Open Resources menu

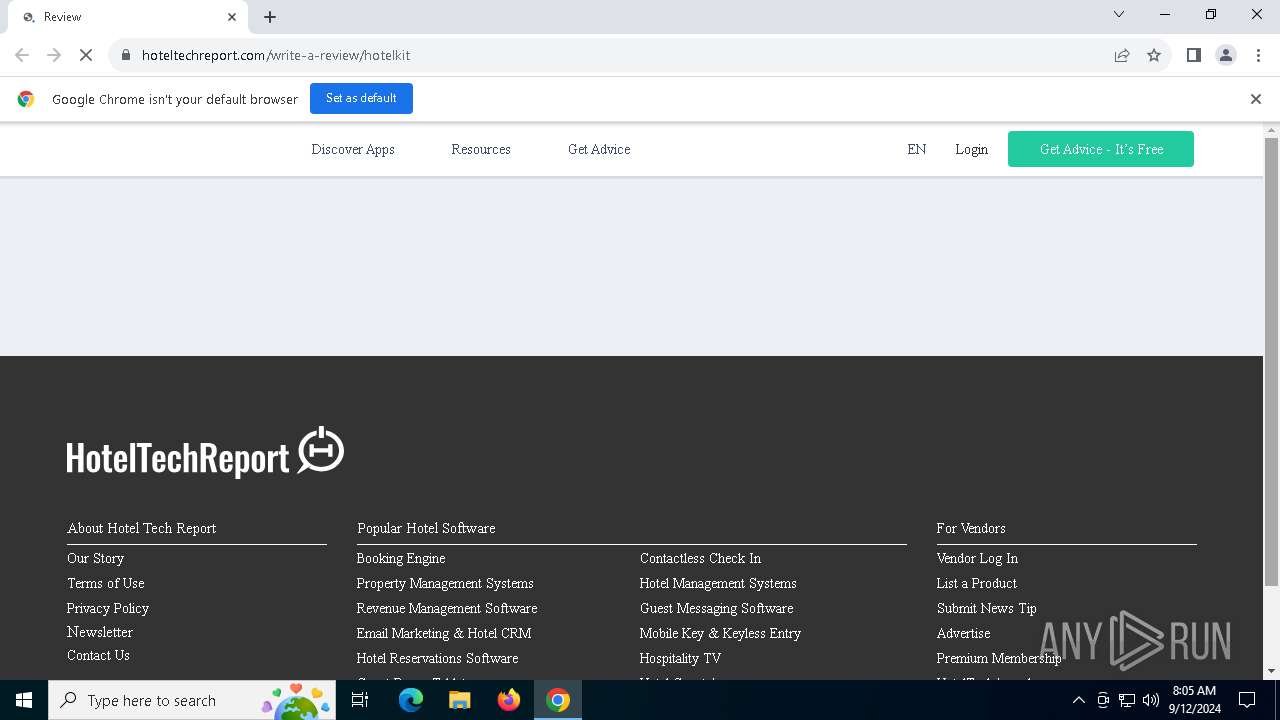click(481, 149)
